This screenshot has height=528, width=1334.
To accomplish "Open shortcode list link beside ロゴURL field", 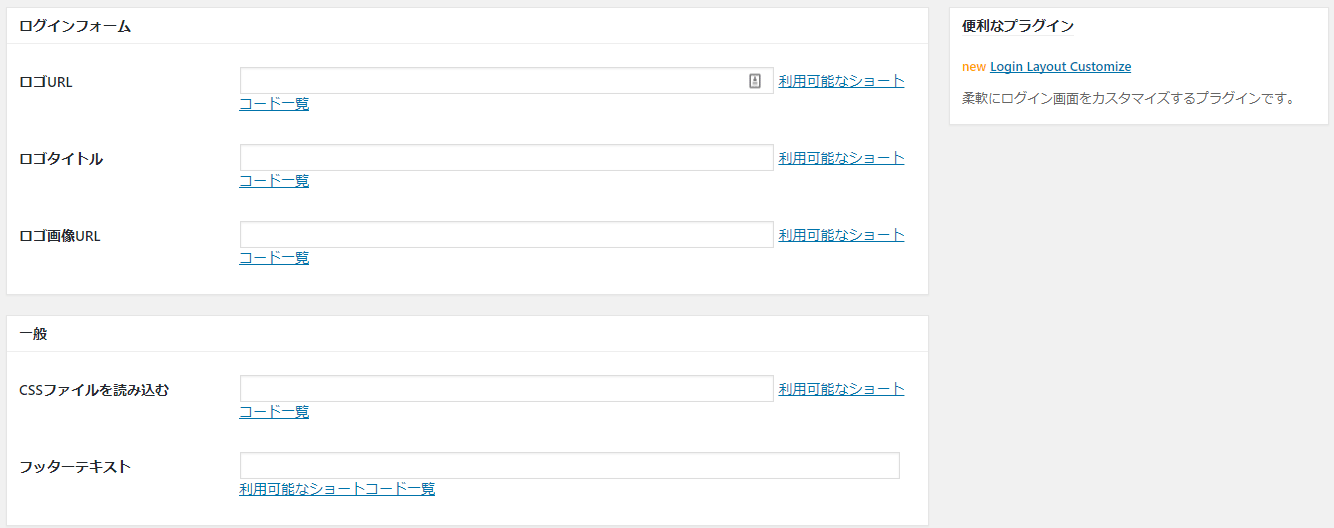I will coord(841,81).
